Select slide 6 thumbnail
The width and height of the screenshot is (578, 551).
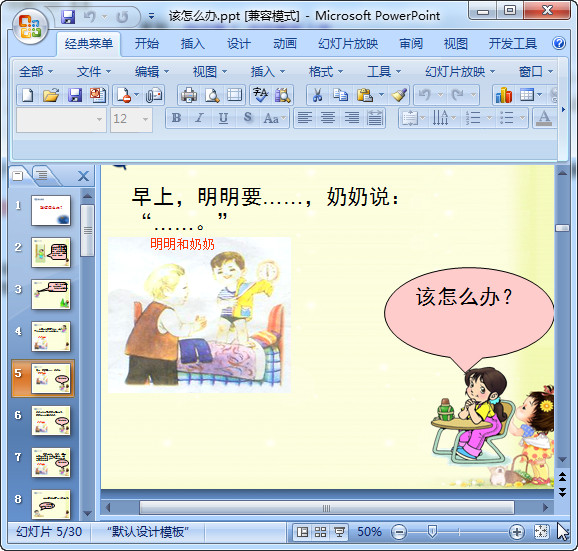pyautogui.click(x=51, y=421)
